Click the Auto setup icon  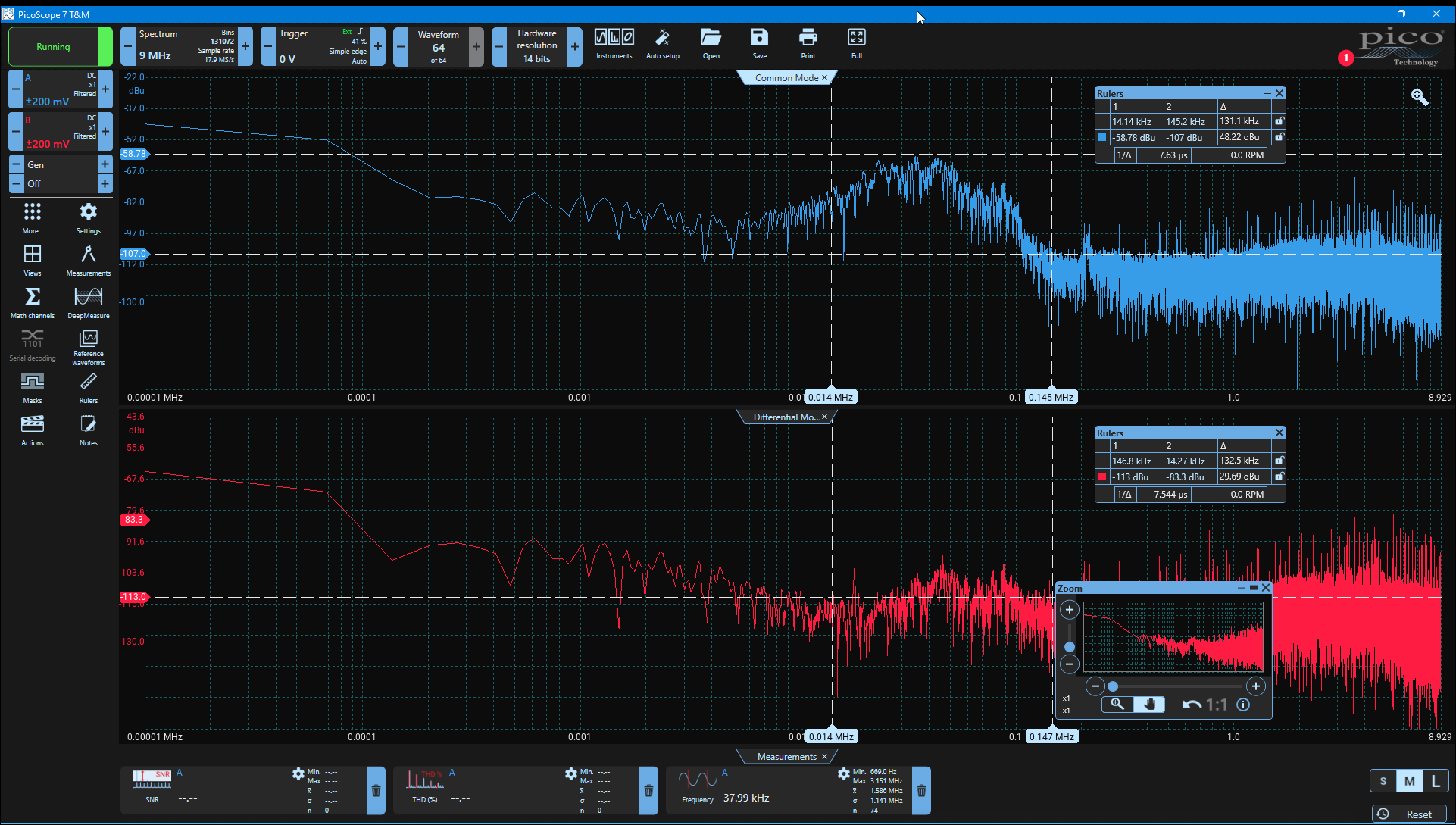point(662,44)
